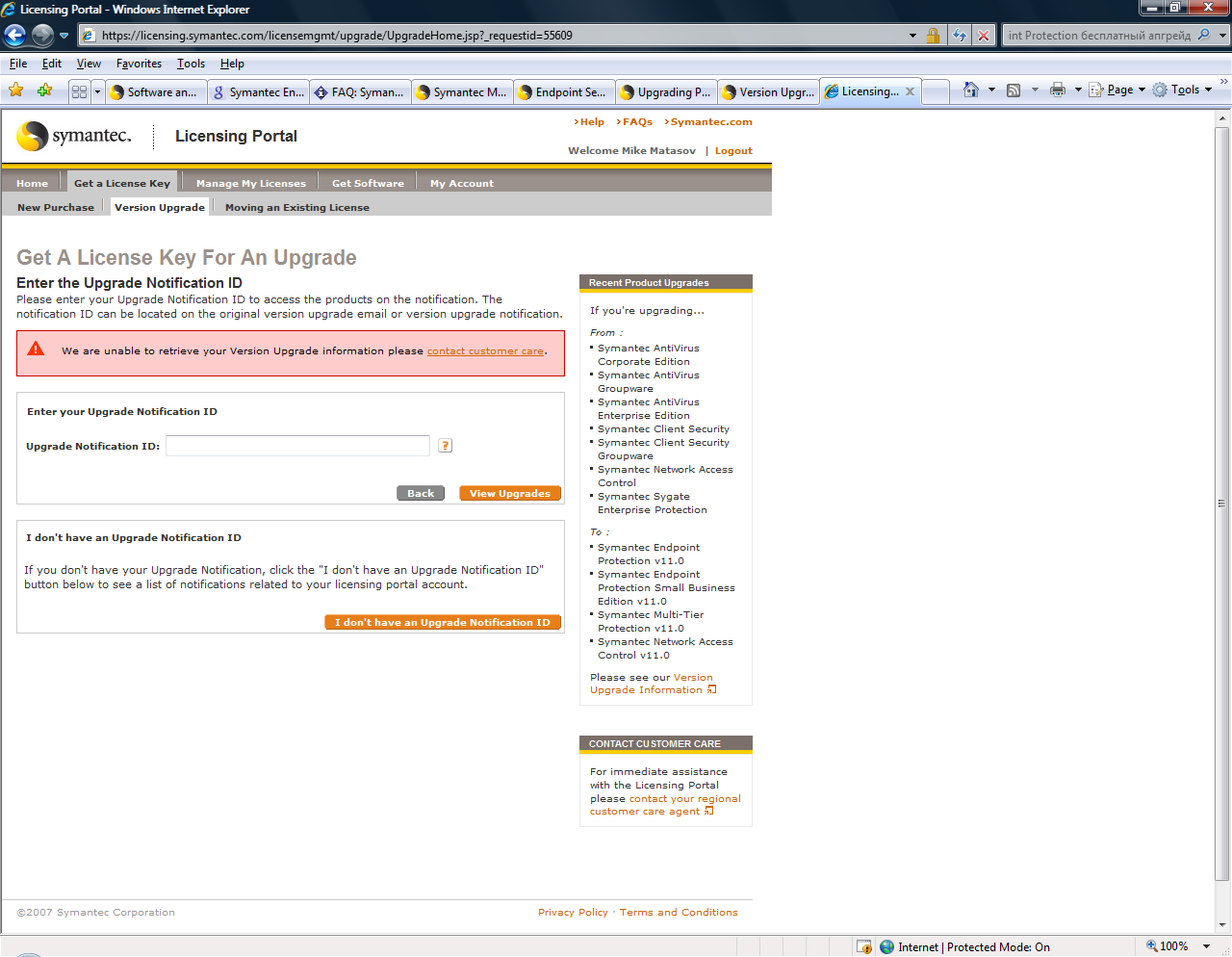Screen dimensions: 1232x957
Task: Select the Home navigation tab
Action: (x=32, y=183)
